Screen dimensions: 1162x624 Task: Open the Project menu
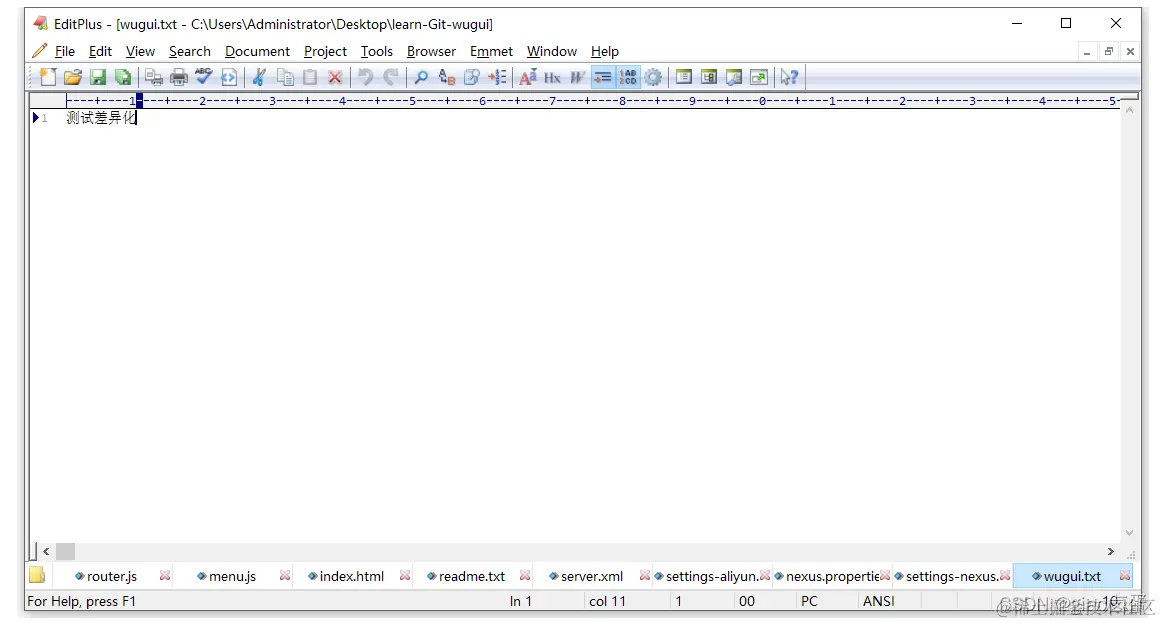pyautogui.click(x=325, y=51)
